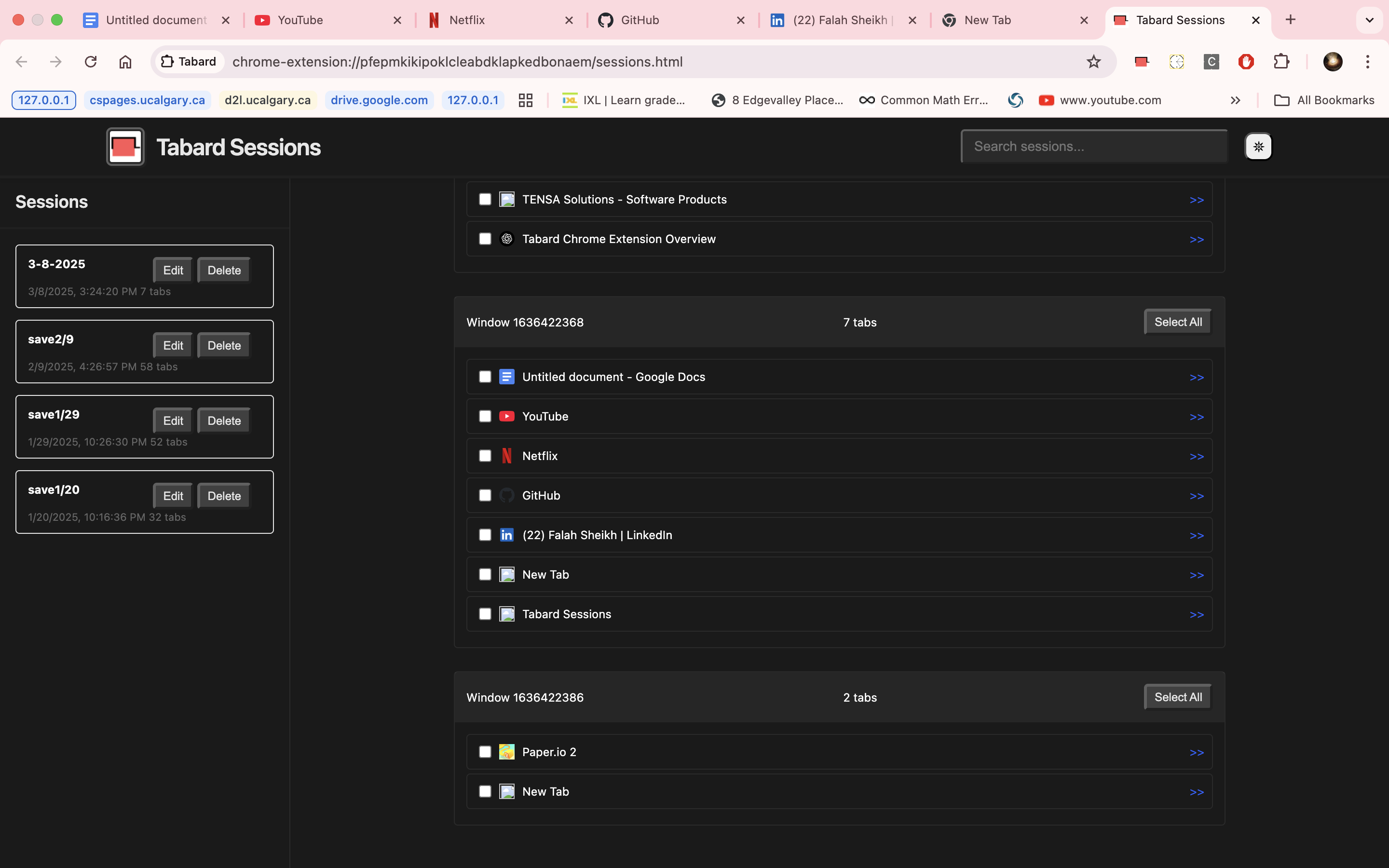Toggle the light/dark theme sun icon

pos(1258,147)
